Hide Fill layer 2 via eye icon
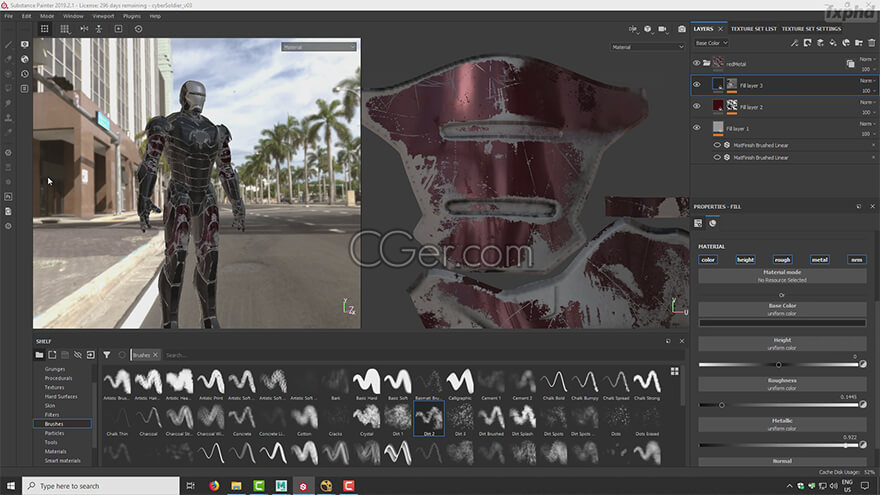This screenshot has height=495, width=880. click(x=696, y=106)
